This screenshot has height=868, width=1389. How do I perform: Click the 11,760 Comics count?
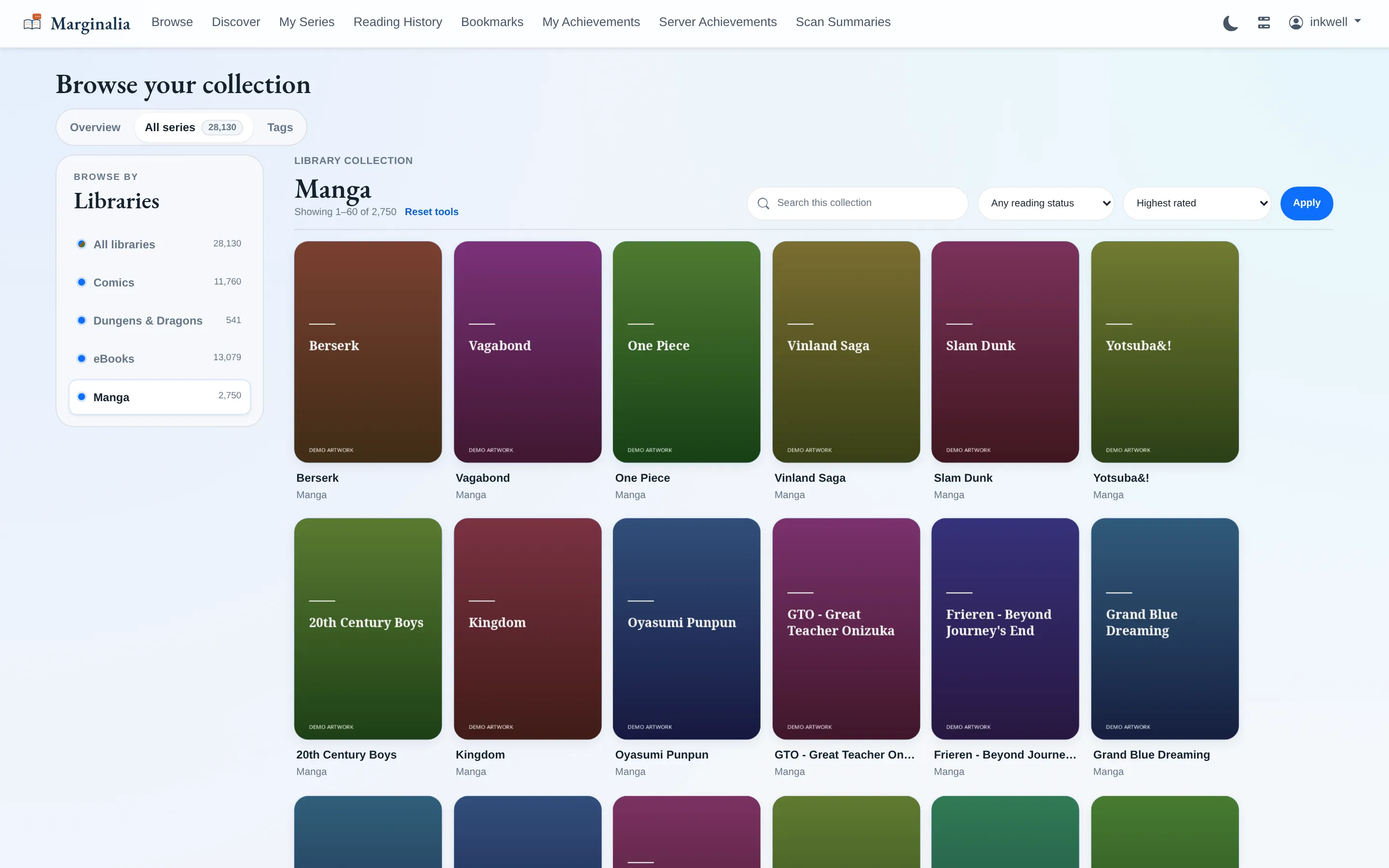227,281
